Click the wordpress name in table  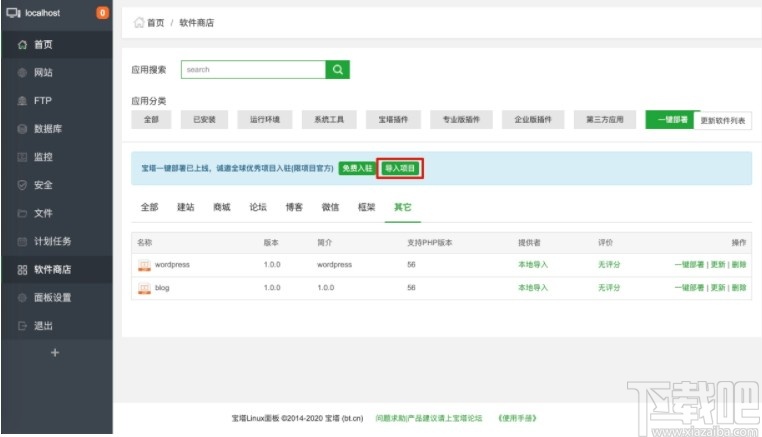[172, 265]
